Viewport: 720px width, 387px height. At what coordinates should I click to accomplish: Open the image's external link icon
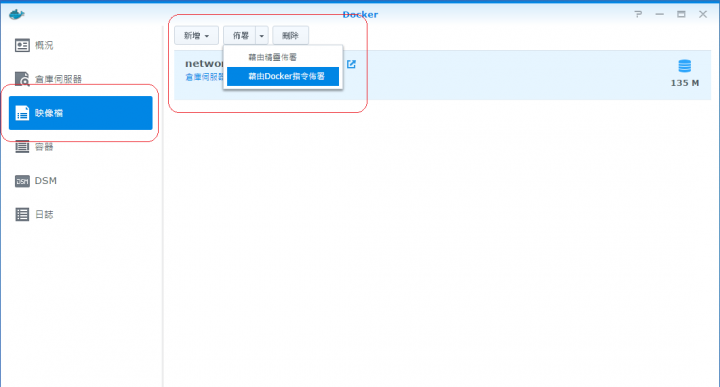click(x=351, y=64)
